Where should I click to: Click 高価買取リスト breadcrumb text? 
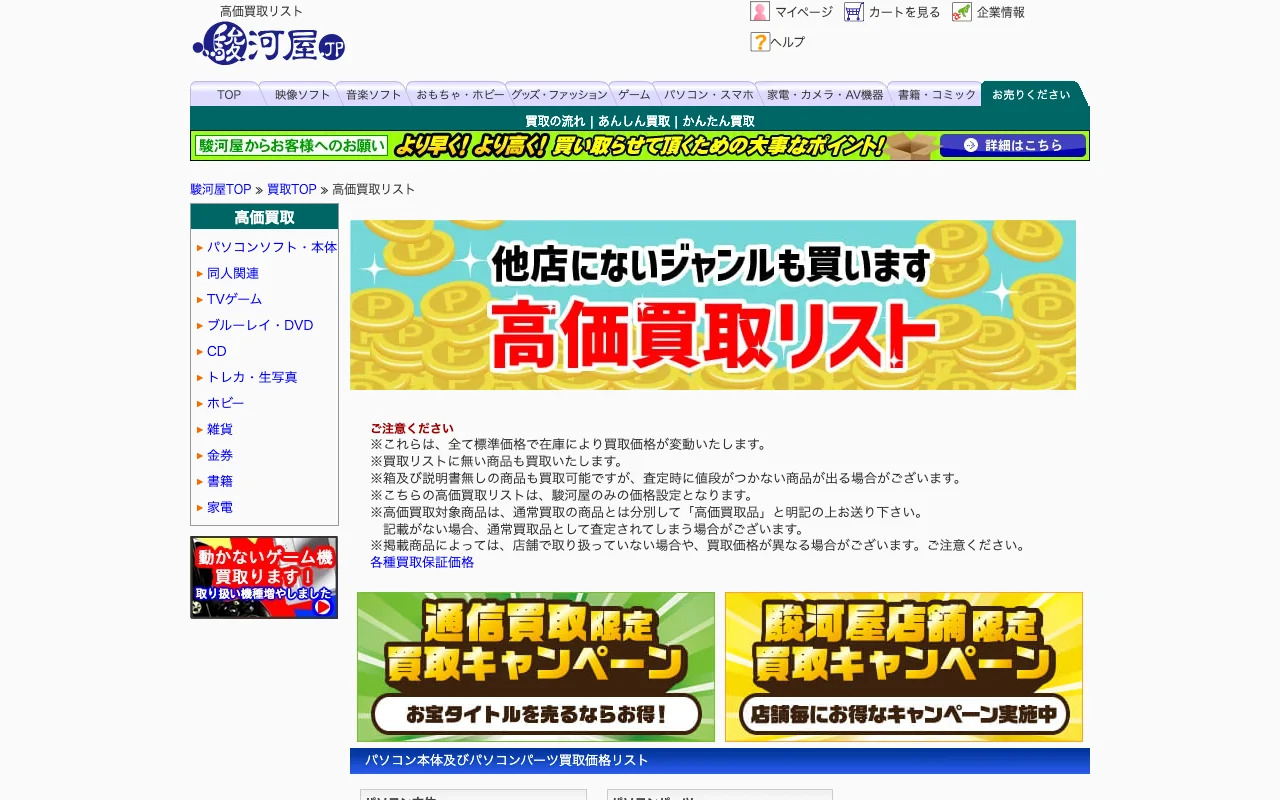373,189
